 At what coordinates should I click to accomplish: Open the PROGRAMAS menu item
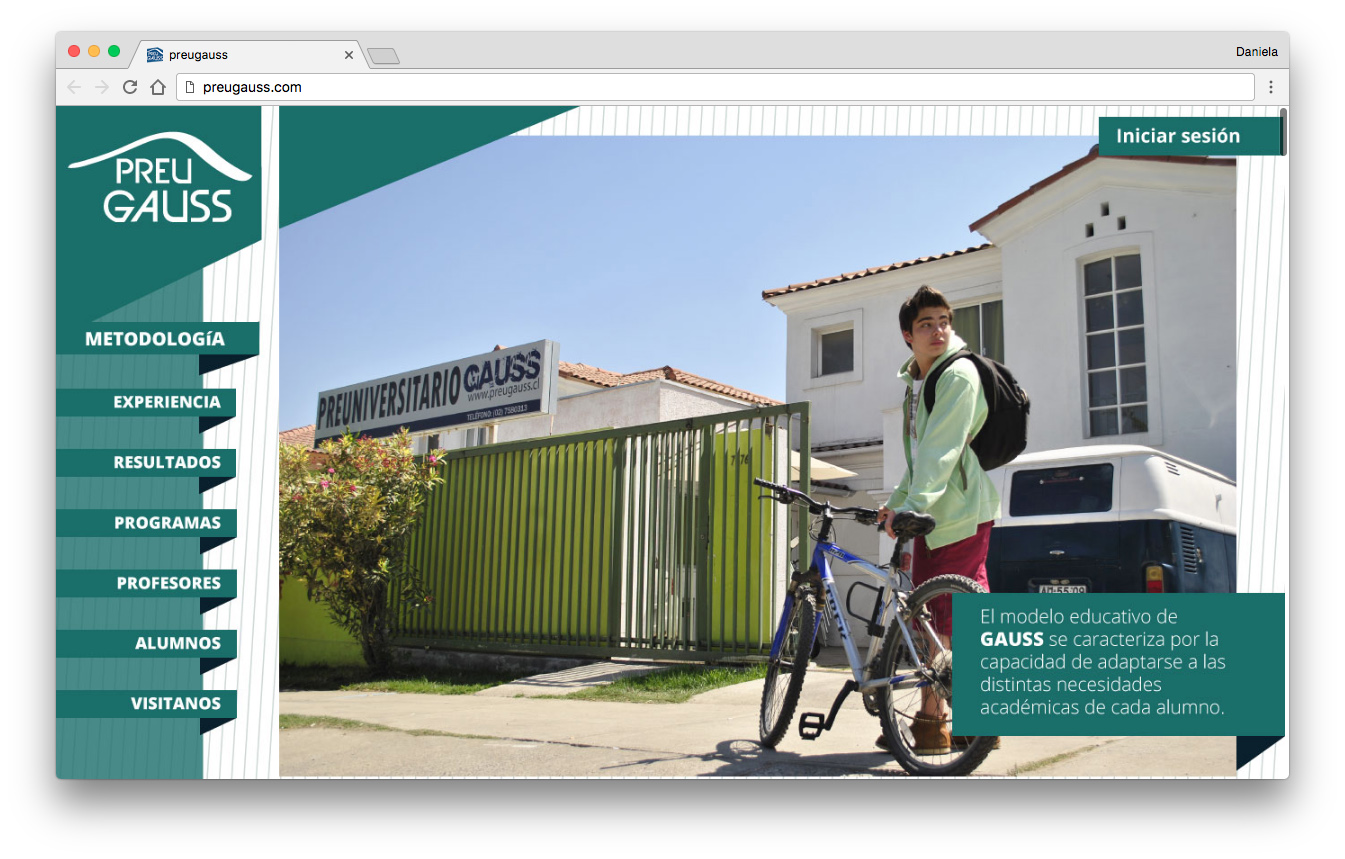(x=146, y=523)
